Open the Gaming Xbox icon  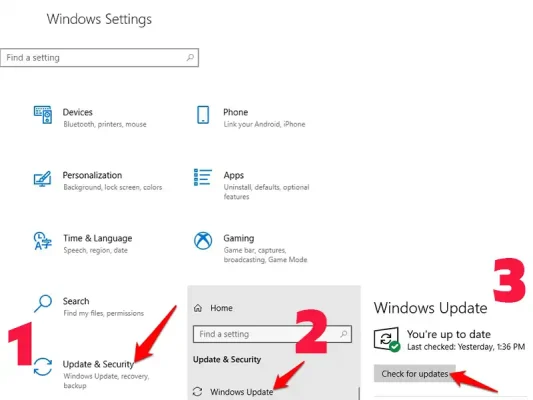pyautogui.click(x=203, y=241)
